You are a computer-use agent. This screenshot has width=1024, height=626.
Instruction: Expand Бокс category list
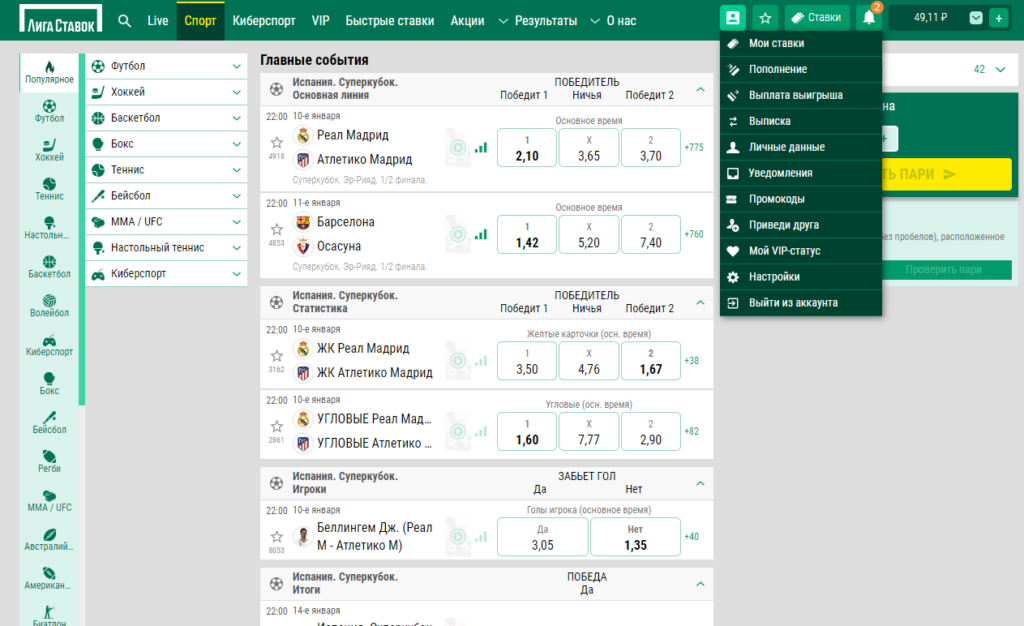(236, 144)
